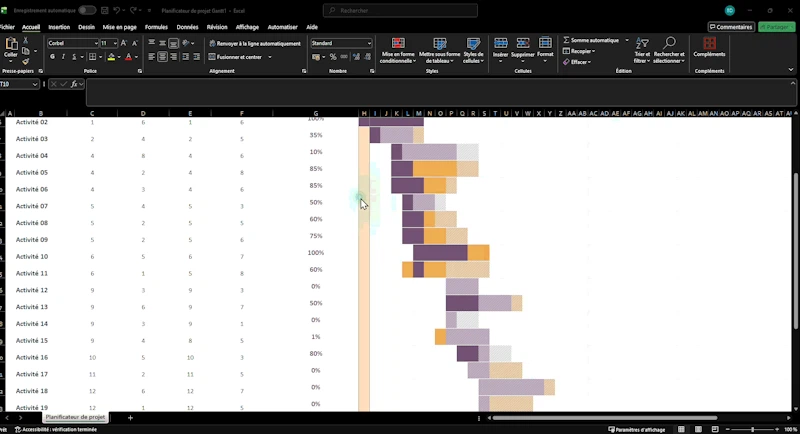Toggle italic formatting I button
Screen dimensions: 800x434
click(63, 57)
